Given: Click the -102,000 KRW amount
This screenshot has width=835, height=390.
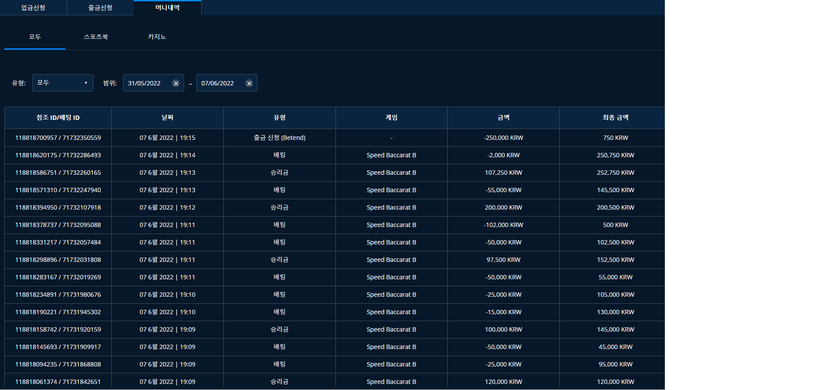Looking at the screenshot, I should click(x=503, y=225).
